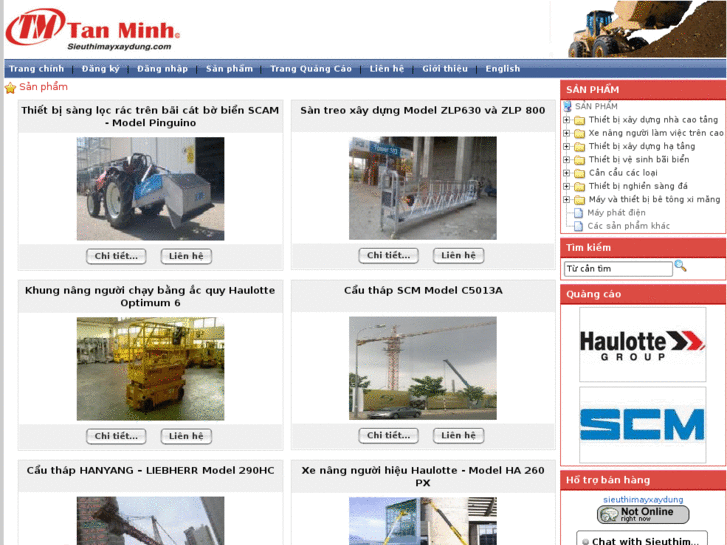Expand Cần cẩu các loại node
727x545 pixels.
pyautogui.click(x=567, y=173)
